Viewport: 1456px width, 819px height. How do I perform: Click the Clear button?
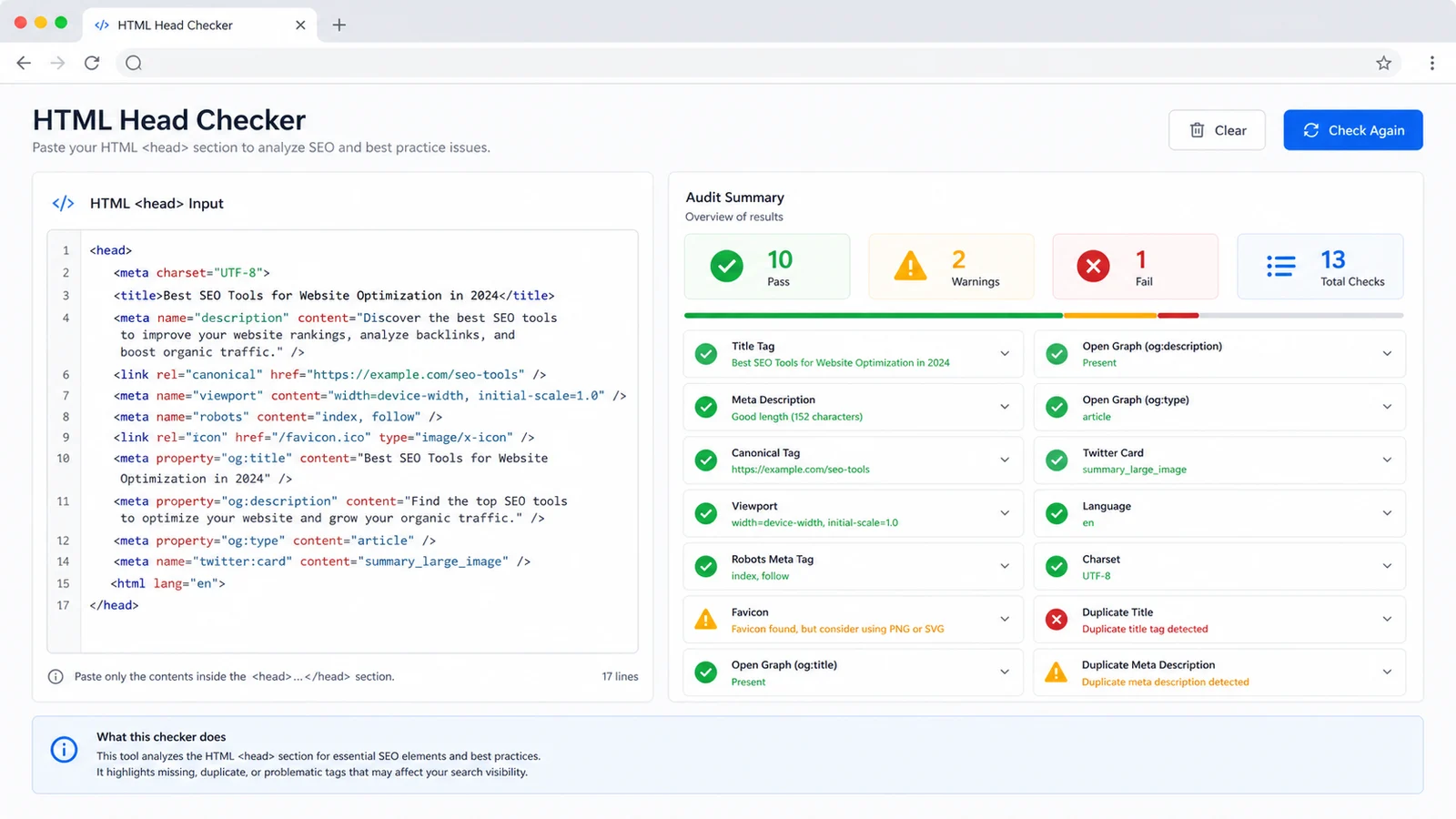(1217, 130)
